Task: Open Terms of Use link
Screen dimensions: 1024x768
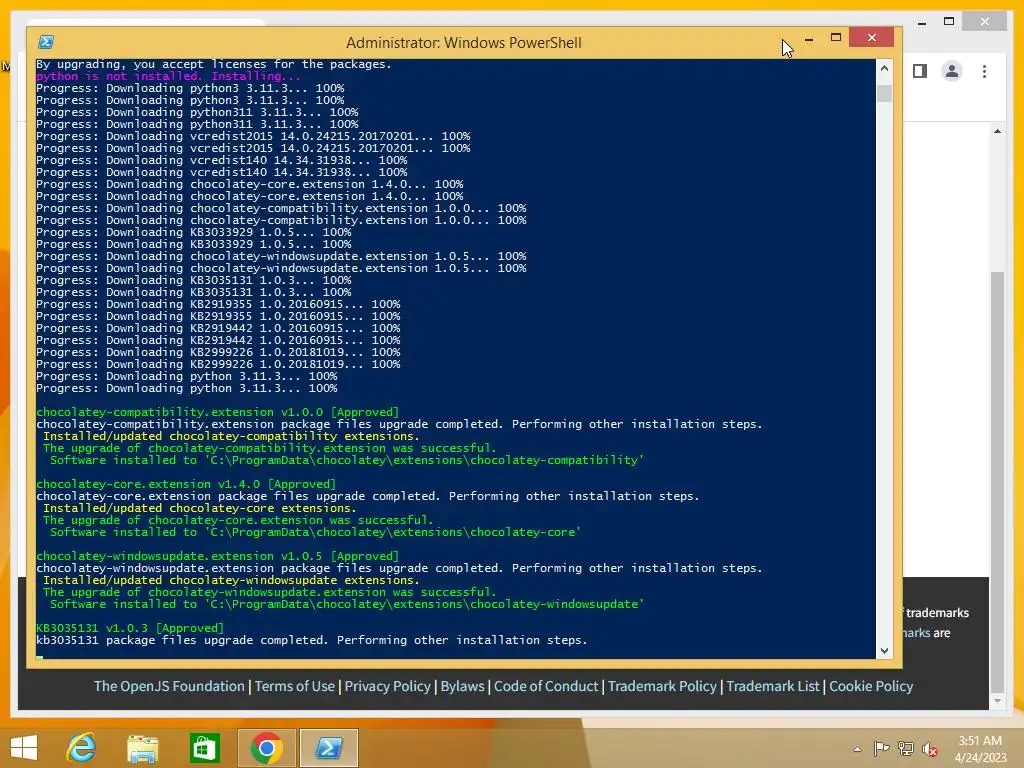Action: tap(295, 686)
